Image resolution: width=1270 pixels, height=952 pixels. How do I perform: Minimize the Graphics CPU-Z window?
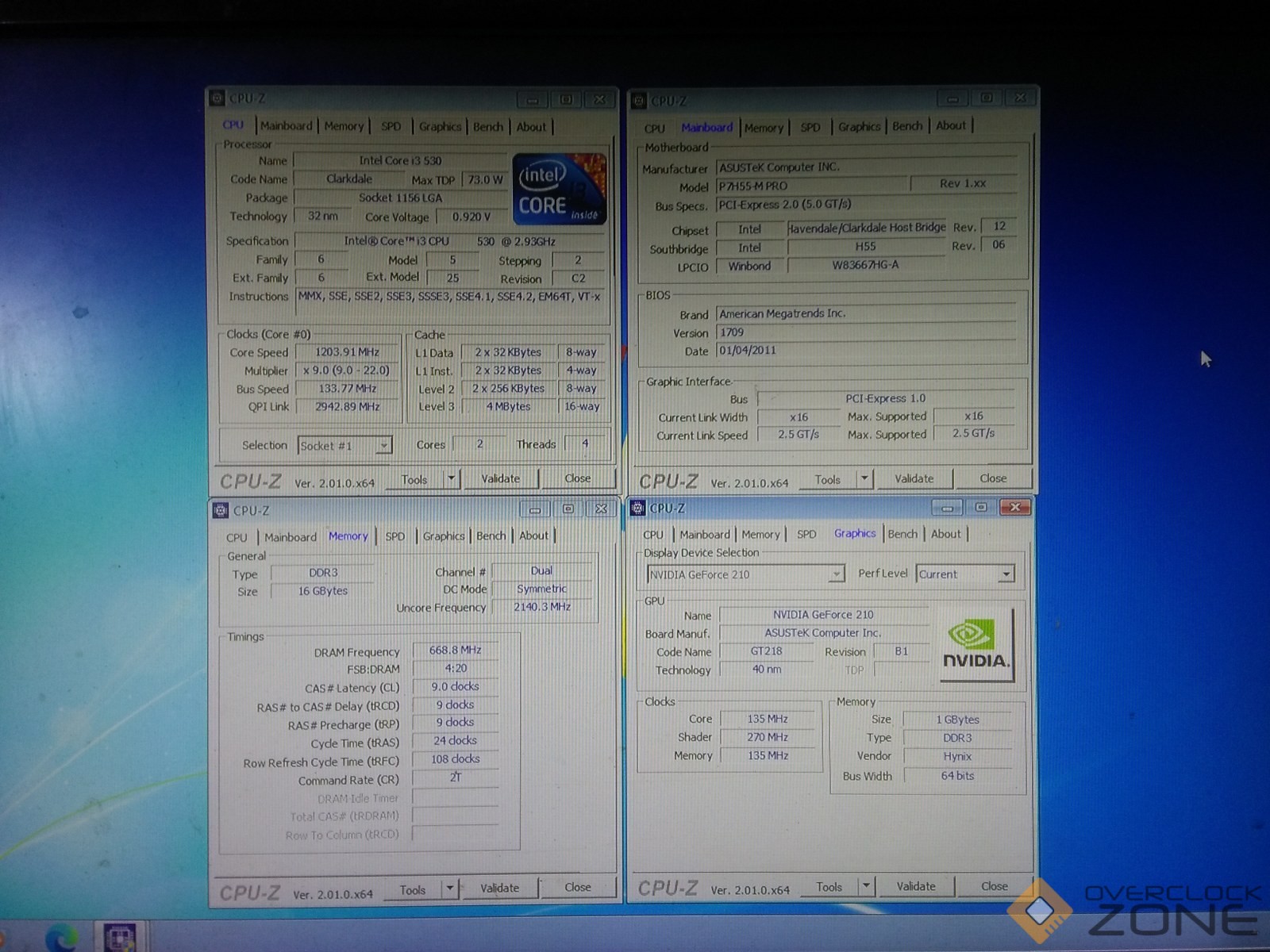[x=947, y=507]
